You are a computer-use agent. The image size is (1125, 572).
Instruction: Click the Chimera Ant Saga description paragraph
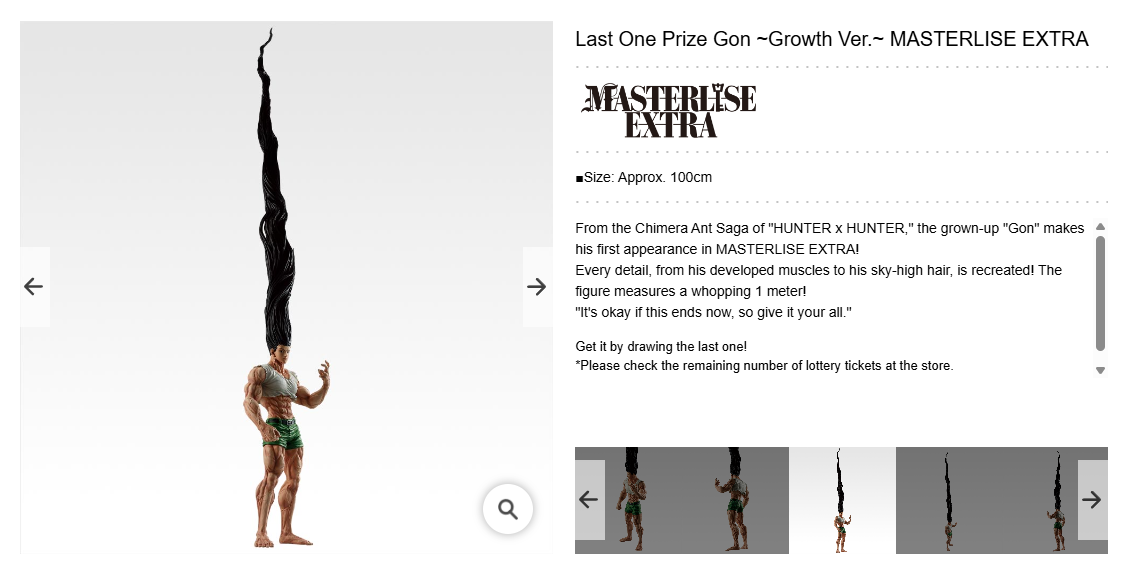pyautogui.click(x=829, y=271)
